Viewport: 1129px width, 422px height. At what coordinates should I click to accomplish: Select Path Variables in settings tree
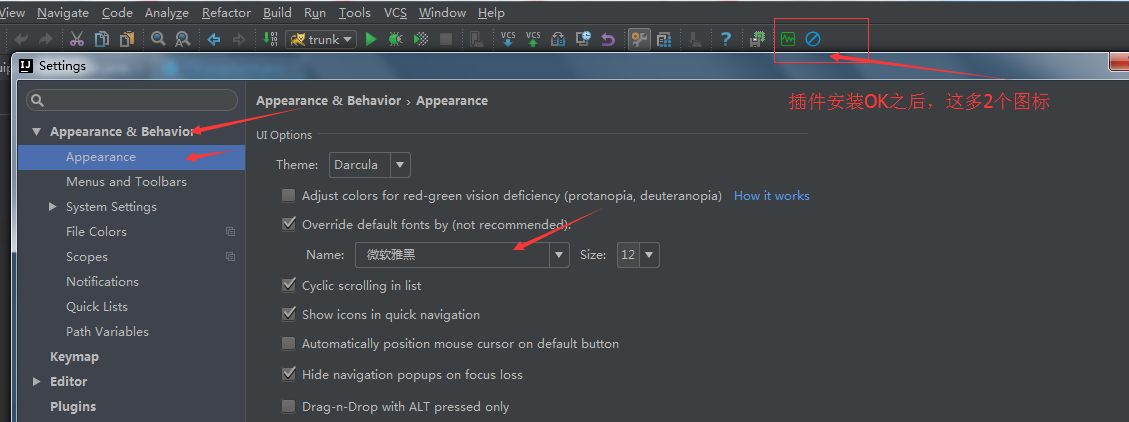pos(107,332)
